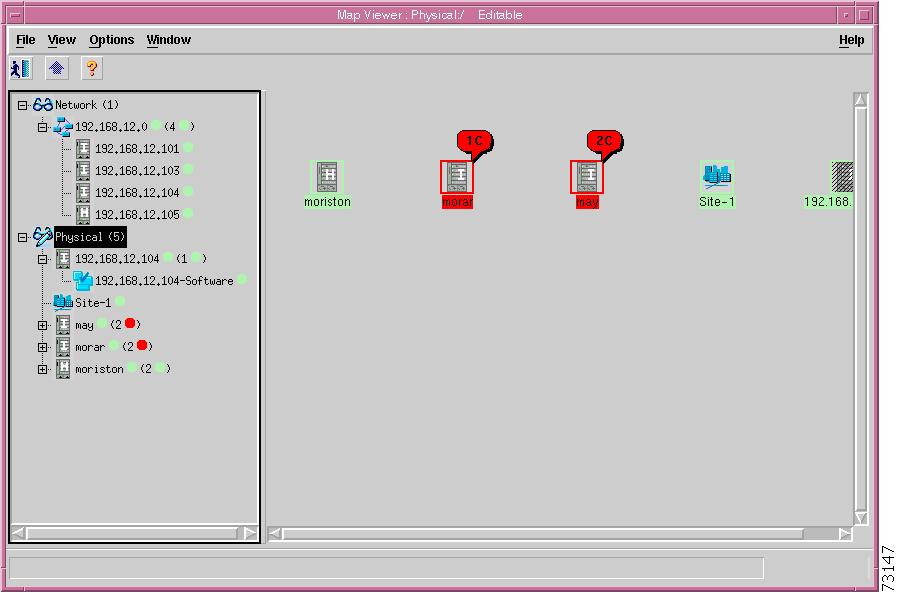Open the File menu
Screen dimensions: 898x592
[x=26, y=40]
